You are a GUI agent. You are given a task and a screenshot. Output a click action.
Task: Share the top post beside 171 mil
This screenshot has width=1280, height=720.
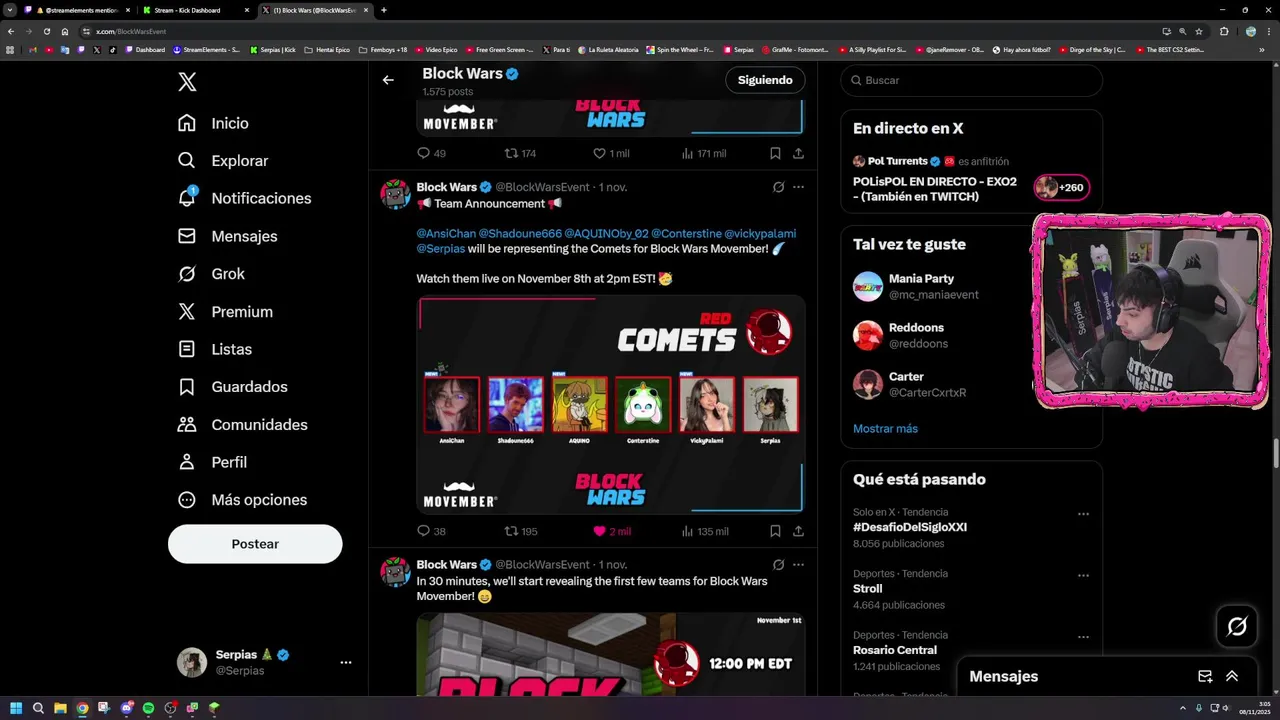pyautogui.click(x=798, y=153)
